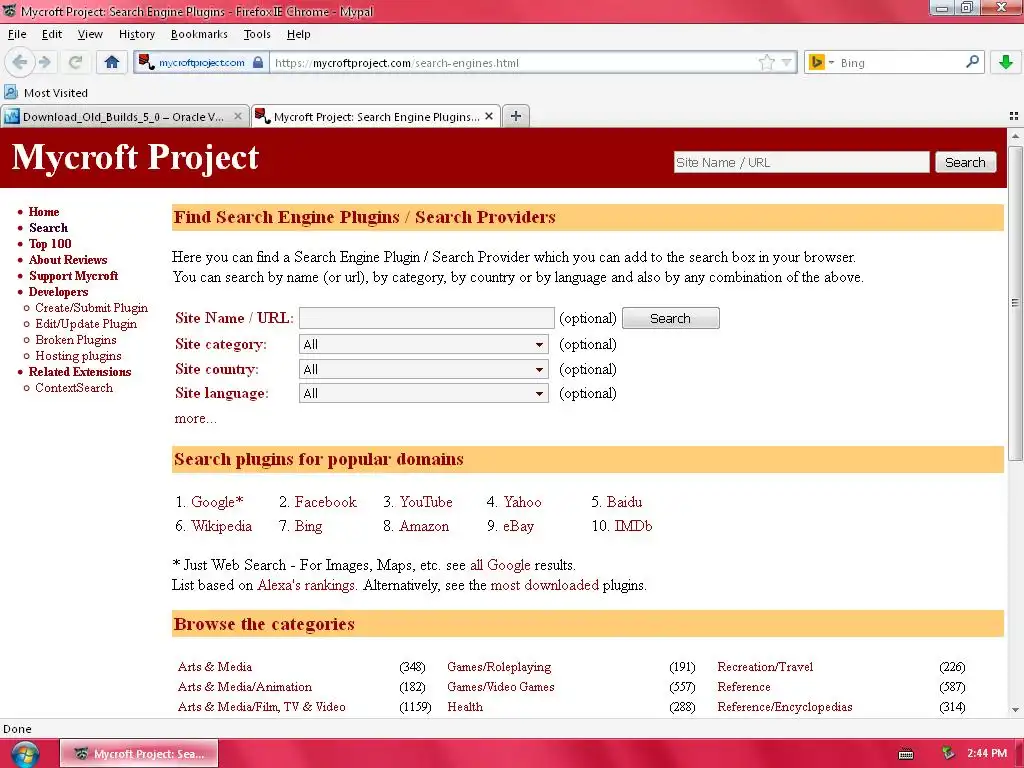Screen dimensions: 1024x768
Task: Expand the Site language dropdown
Action: pos(423,393)
